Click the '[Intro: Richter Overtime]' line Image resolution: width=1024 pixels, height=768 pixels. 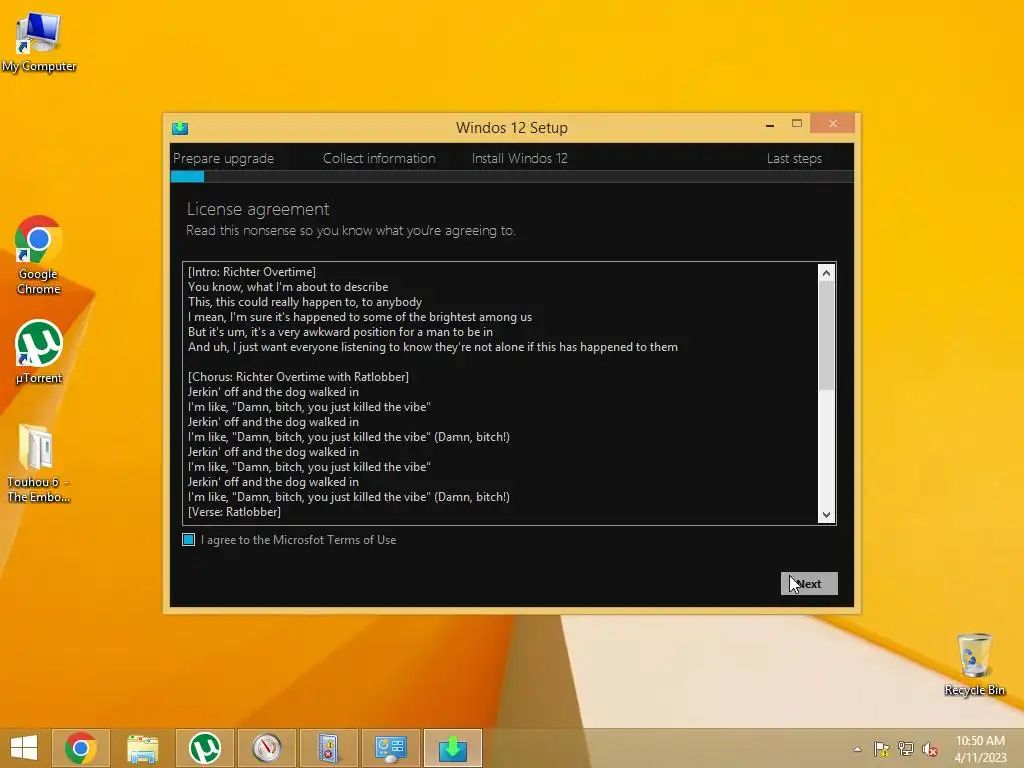(252, 272)
